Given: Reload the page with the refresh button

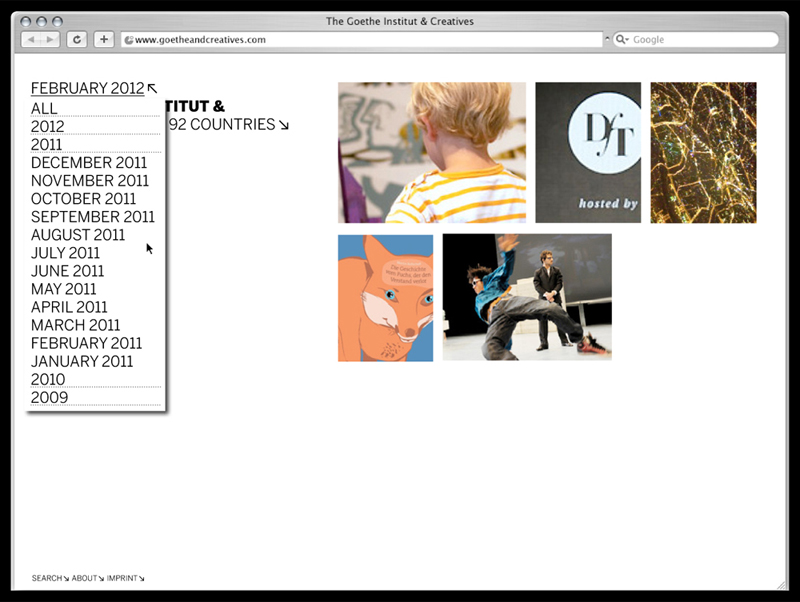Looking at the screenshot, I should point(77,39).
